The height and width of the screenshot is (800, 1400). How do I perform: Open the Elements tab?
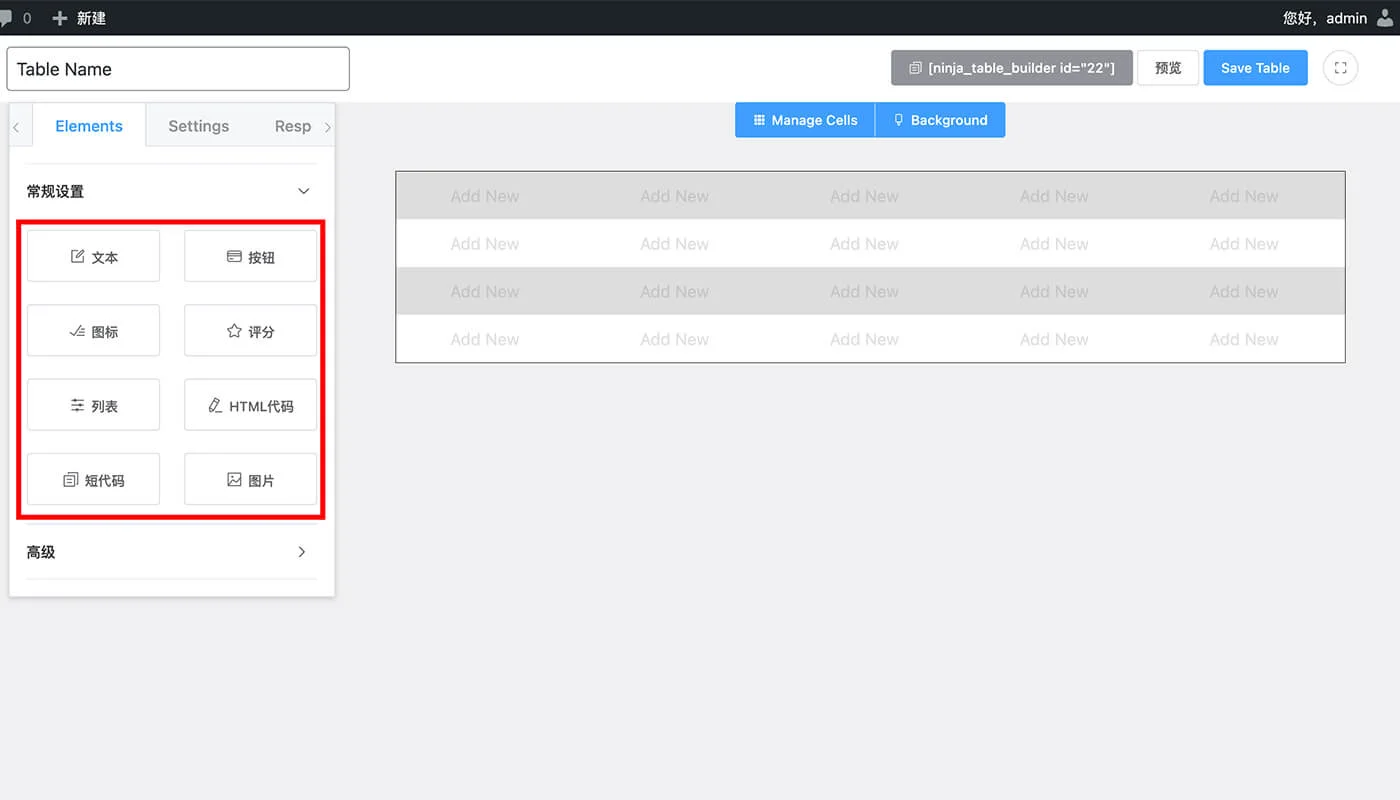[x=89, y=126]
